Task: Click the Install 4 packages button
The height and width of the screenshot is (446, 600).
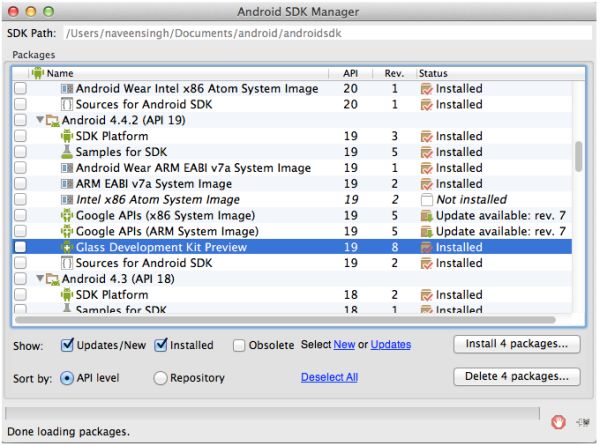Action: [x=517, y=345]
